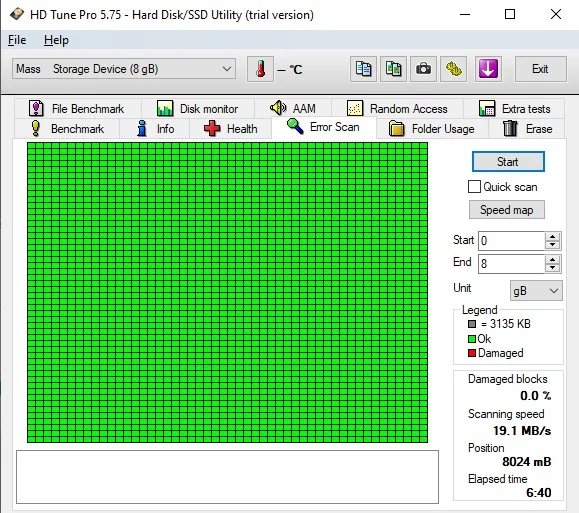
Task: Decrease the End value with down arrow
Action: pos(552,268)
